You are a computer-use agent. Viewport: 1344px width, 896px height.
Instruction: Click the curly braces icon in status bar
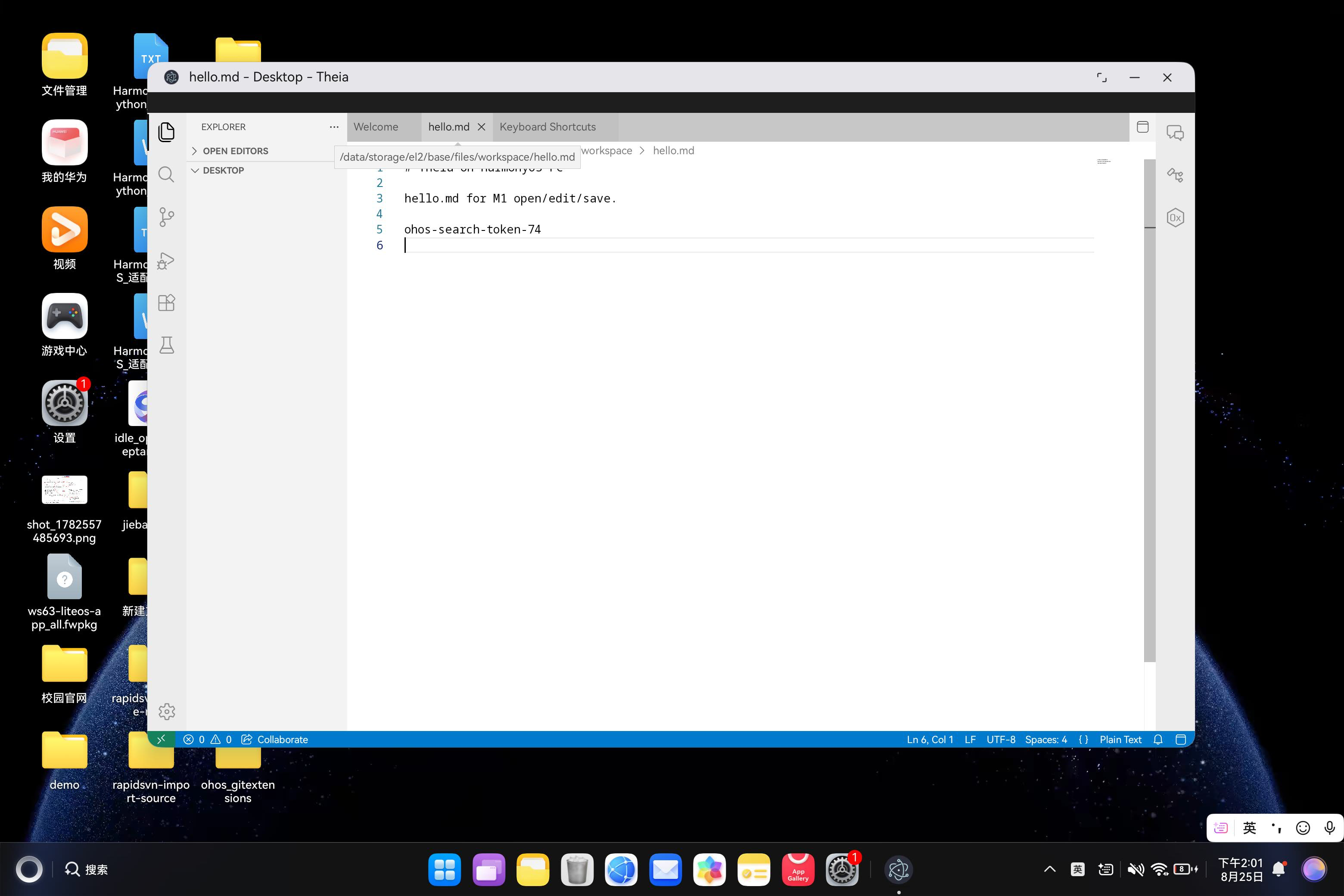pyautogui.click(x=1083, y=740)
